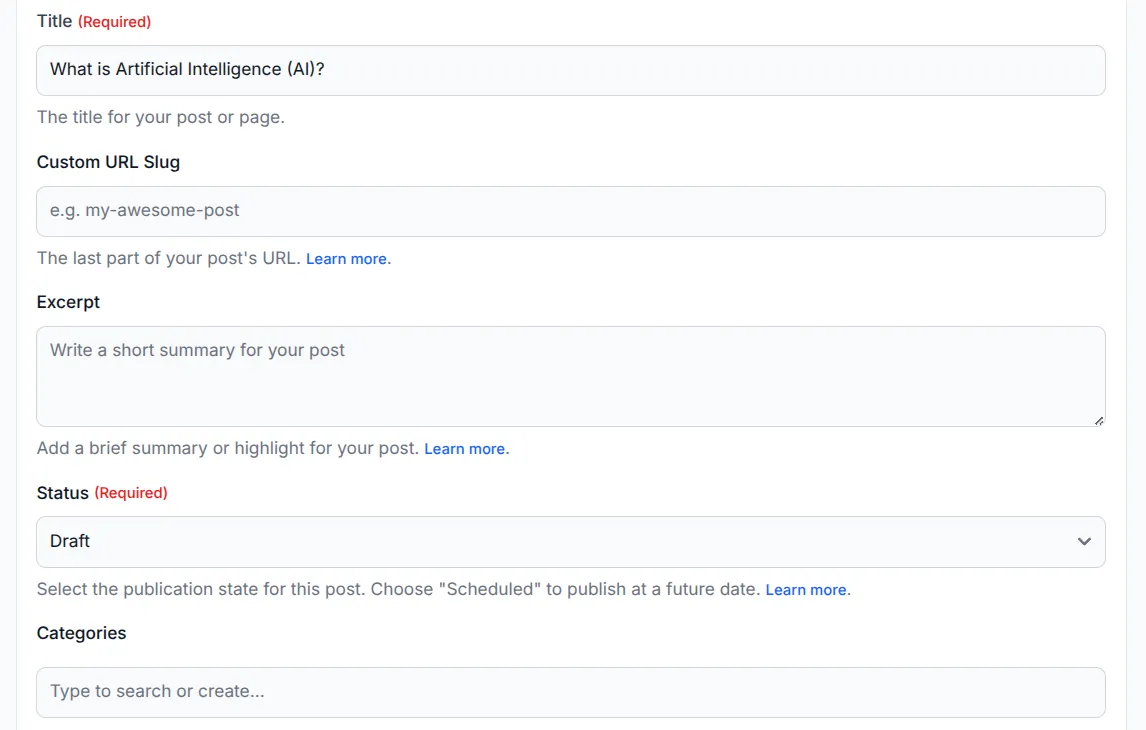Click the chevron on the Status selector
Viewport: 1146px width, 730px height.
(x=1084, y=541)
